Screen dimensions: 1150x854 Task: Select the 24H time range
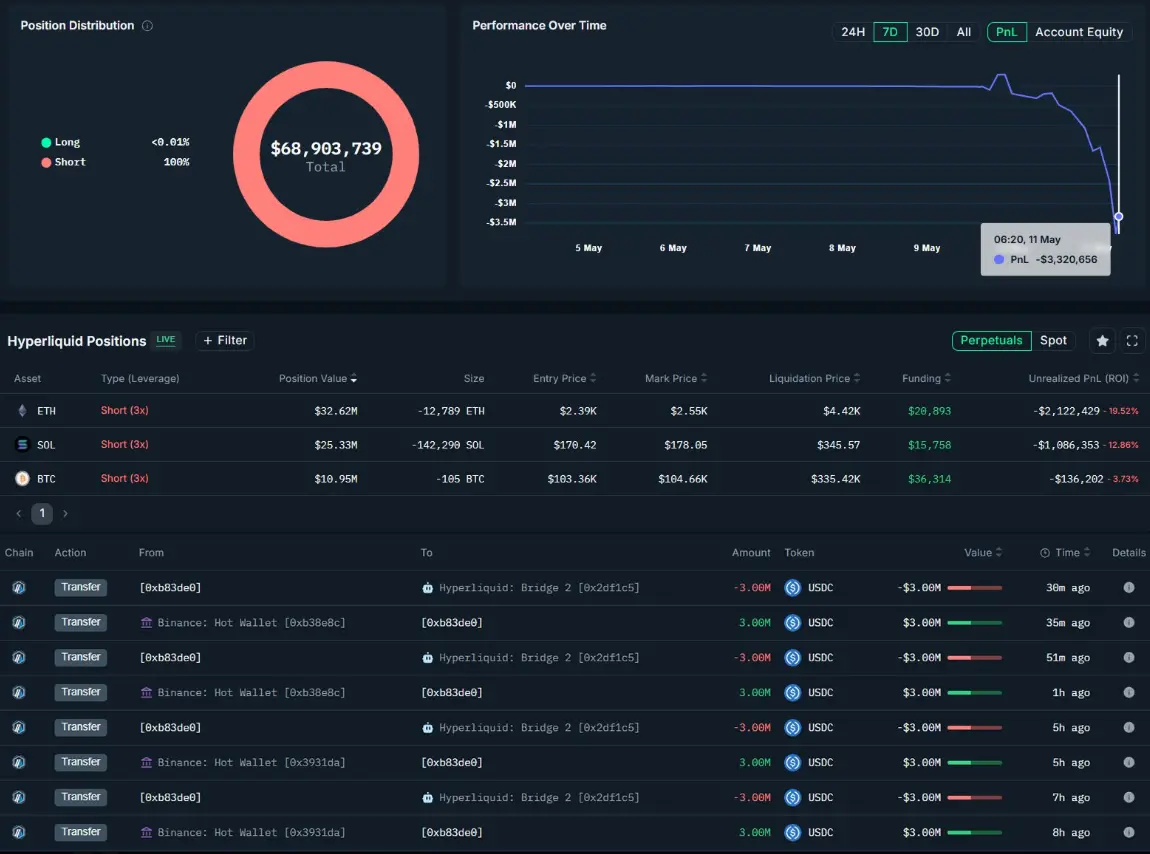(852, 32)
